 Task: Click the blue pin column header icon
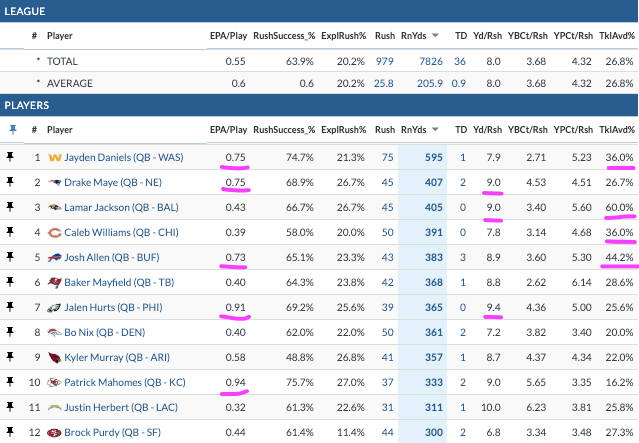(x=13, y=130)
